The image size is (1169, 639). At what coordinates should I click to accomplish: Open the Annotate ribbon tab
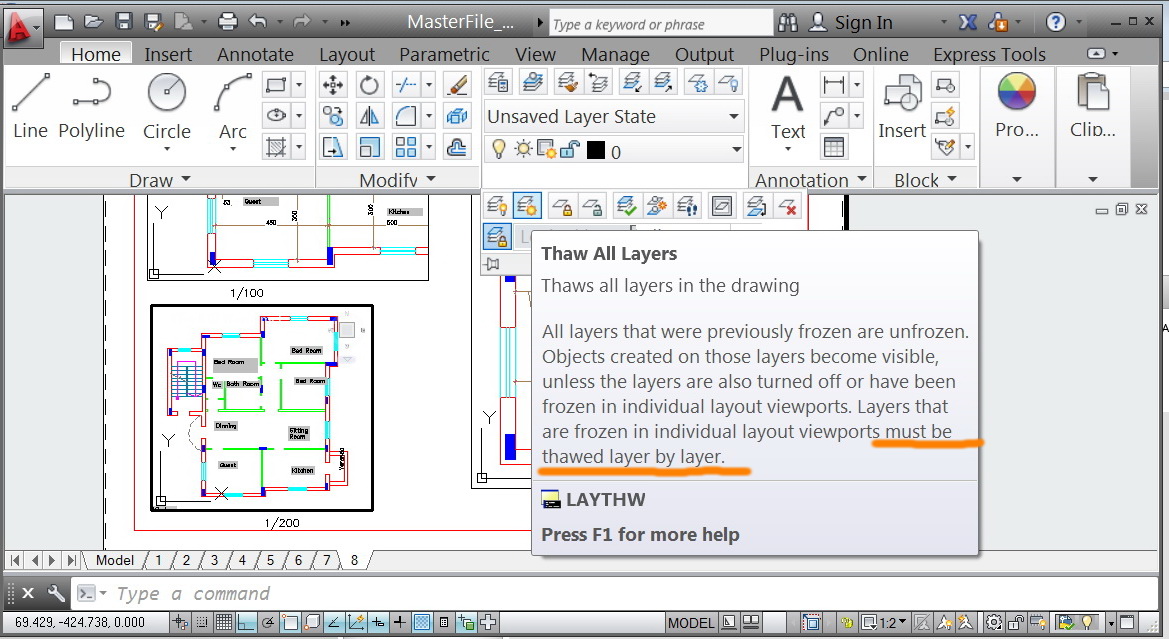pyautogui.click(x=255, y=54)
